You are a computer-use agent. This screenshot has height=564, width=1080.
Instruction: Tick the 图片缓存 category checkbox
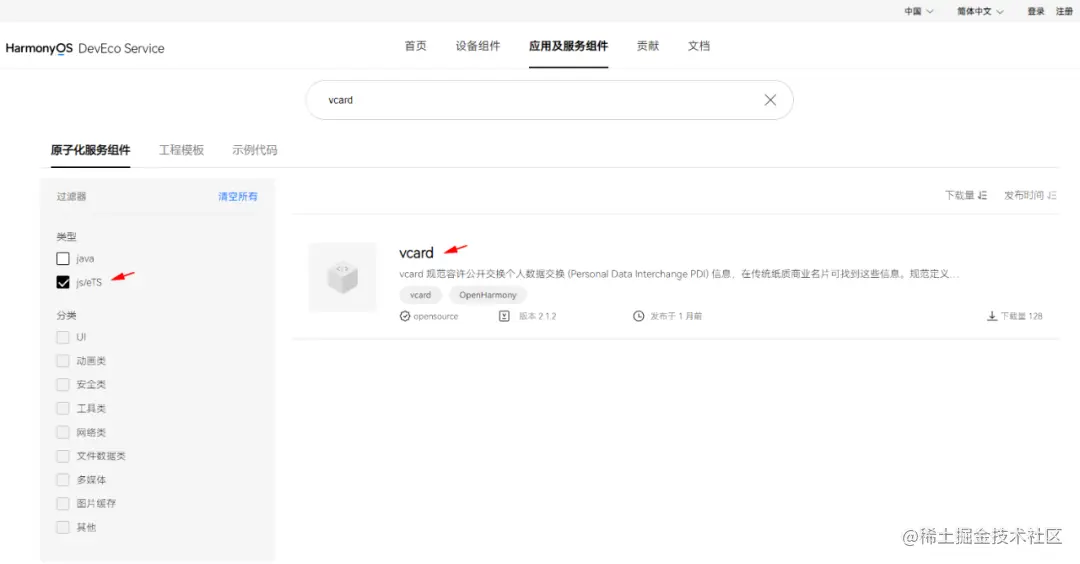[63, 503]
